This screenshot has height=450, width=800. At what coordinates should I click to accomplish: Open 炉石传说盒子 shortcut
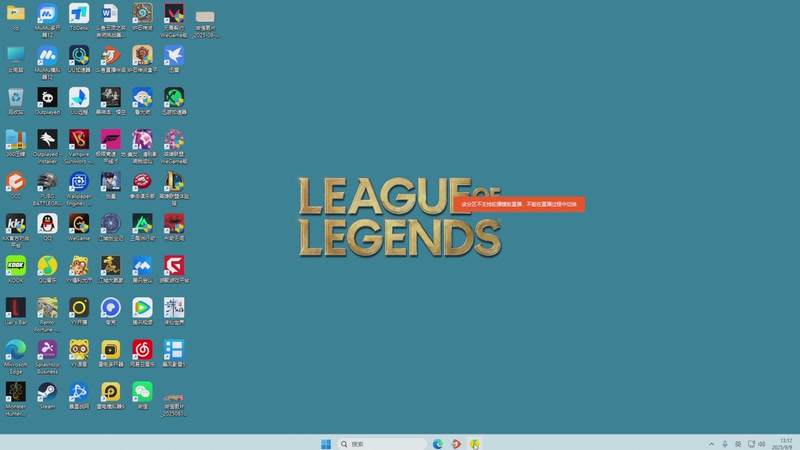click(142, 59)
